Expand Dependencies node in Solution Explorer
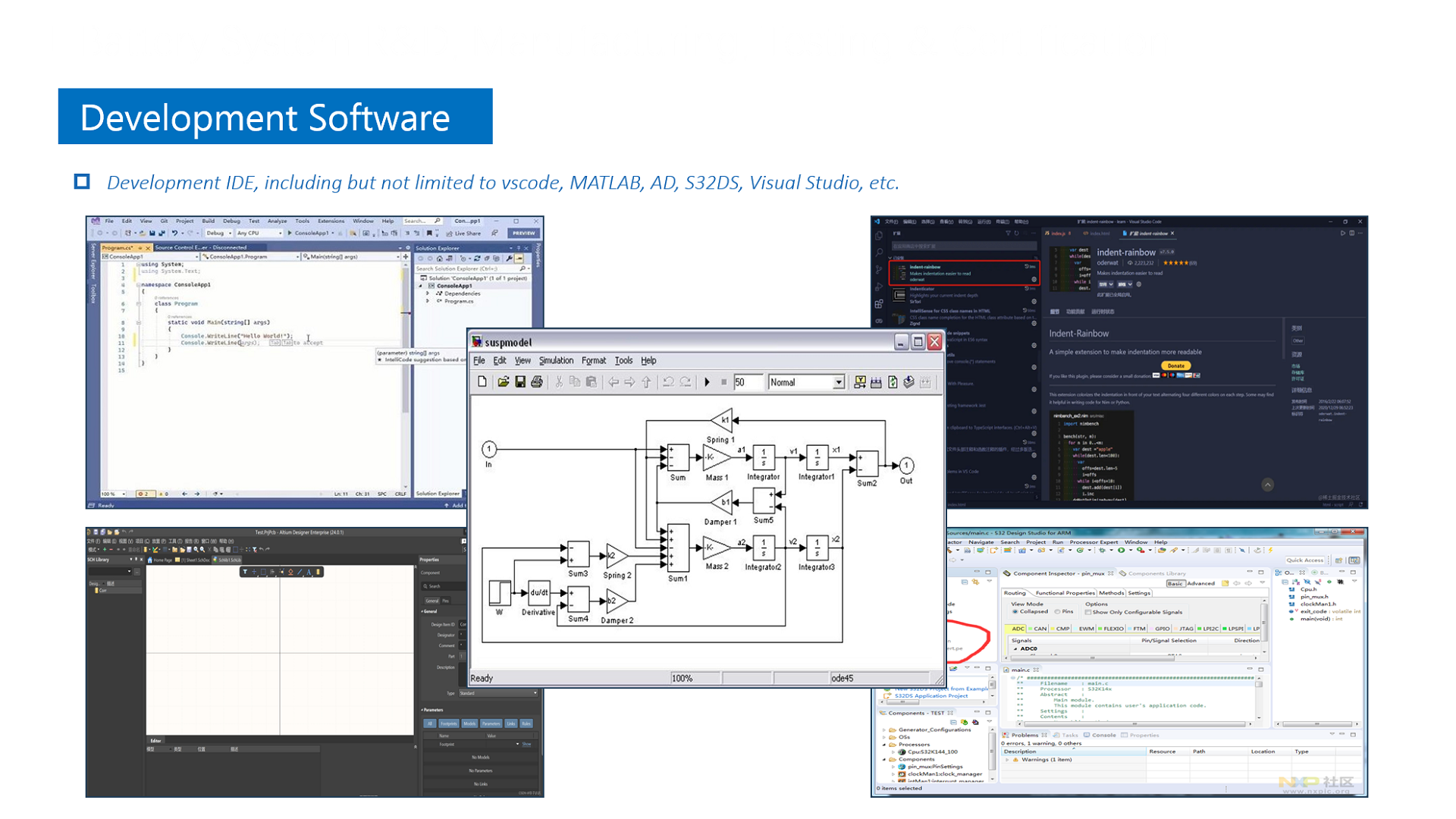Viewport: 1456px width, 819px height. pos(428,293)
